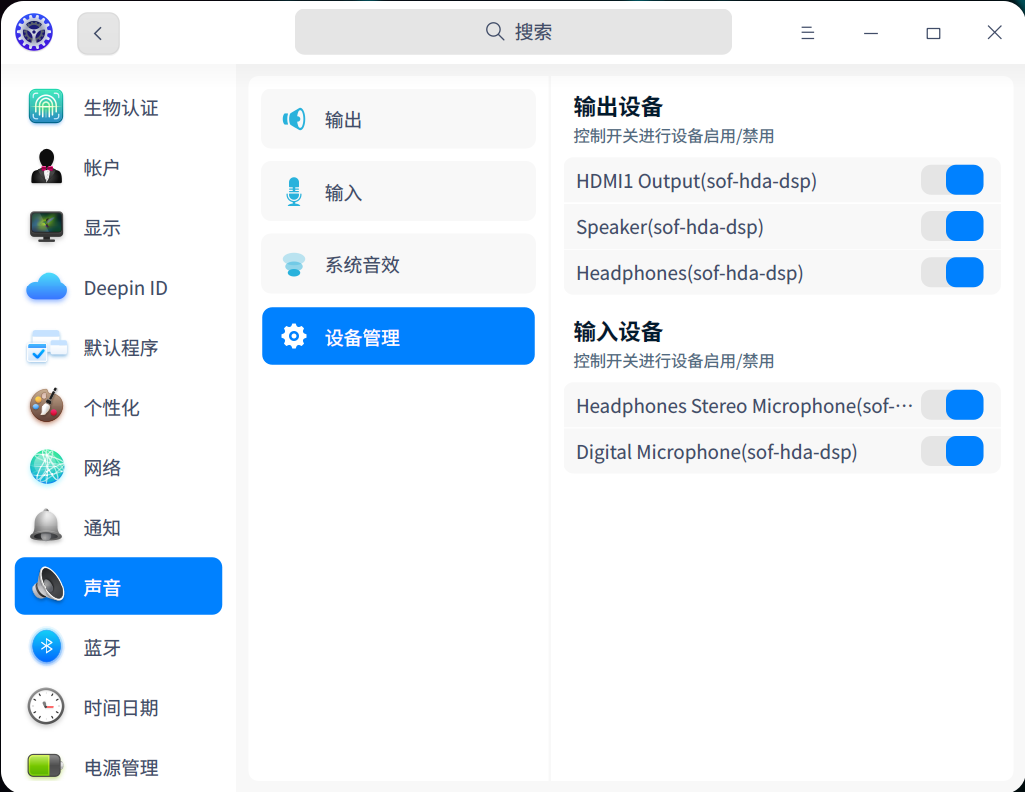Viewport: 1025px width, 792px height.
Task: Open 帐户 account icon
Action: coord(46,167)
